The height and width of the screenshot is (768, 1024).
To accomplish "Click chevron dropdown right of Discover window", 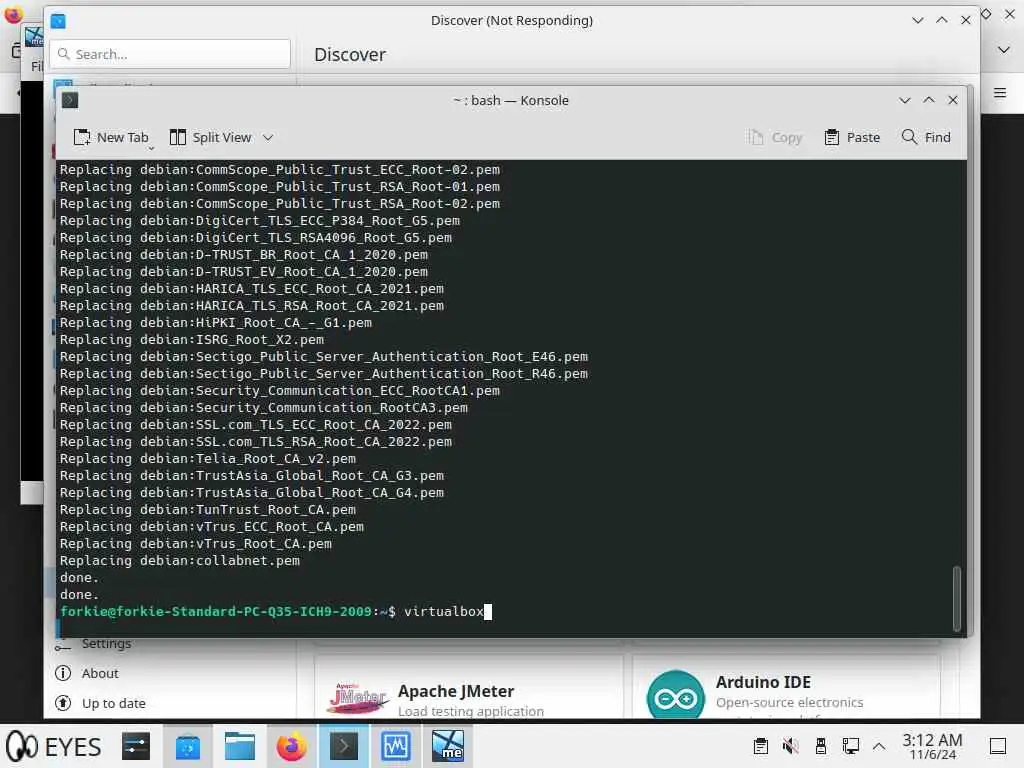I will pos(1004,50).
